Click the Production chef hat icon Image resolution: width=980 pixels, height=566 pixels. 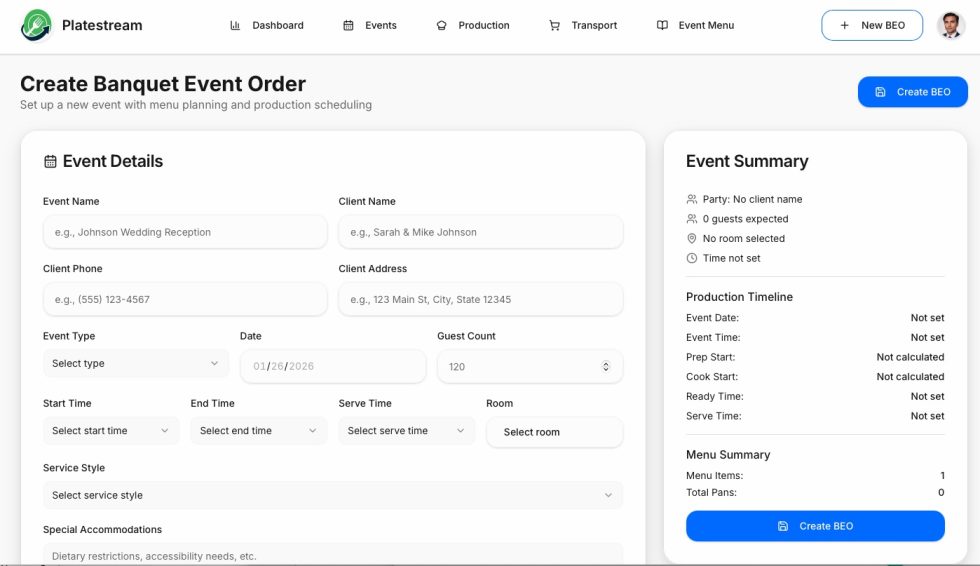[x=441, y=26]
